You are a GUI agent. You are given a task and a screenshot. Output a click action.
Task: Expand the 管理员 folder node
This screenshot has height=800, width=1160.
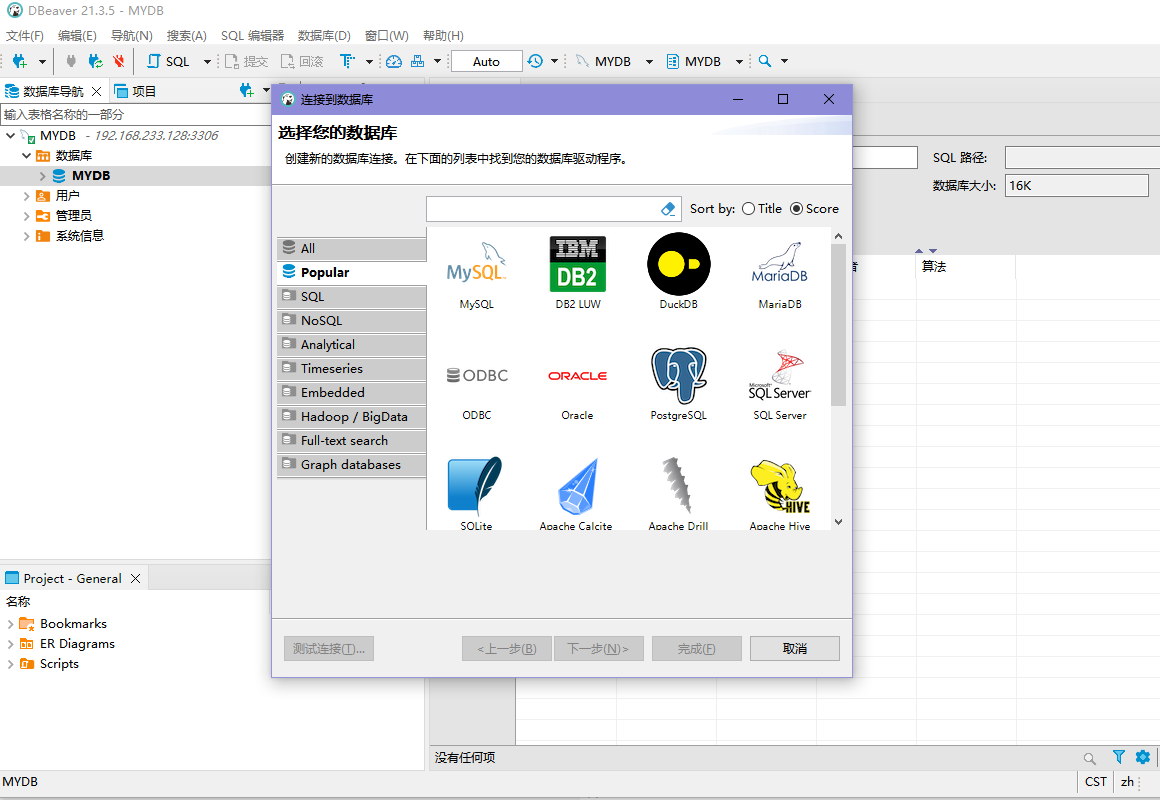27,215
